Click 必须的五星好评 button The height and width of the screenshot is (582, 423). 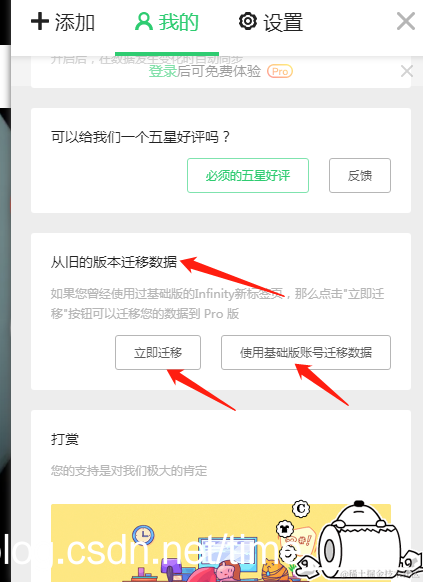pos(248,175)
